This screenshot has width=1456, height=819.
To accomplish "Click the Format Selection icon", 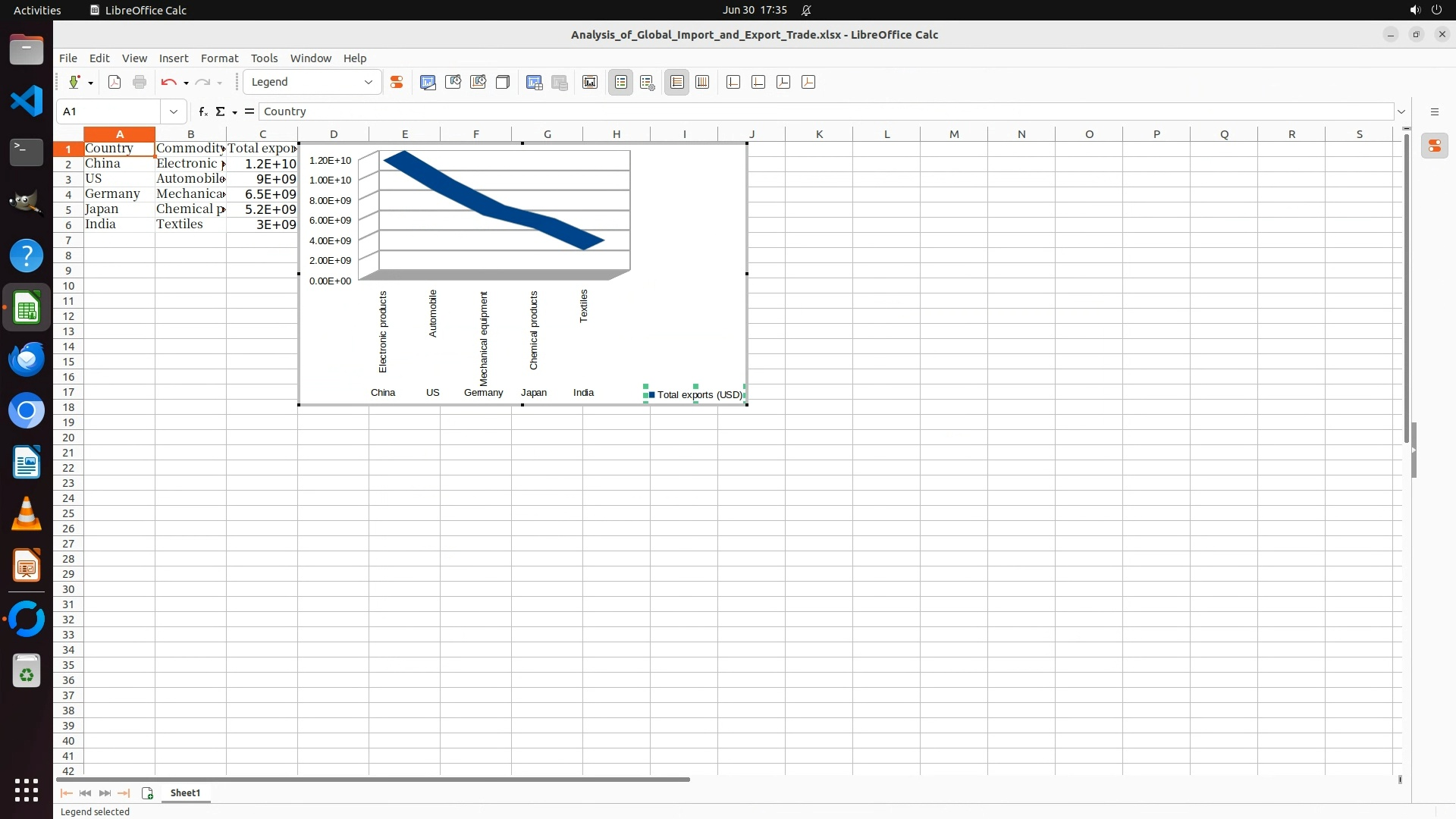I will pos(396,83).
